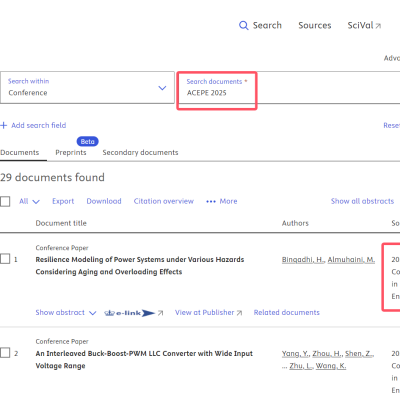The height and width of the screenshot is (400, 400).
Task: Open SciVal external link arrow icon
Action: (378, 26)
